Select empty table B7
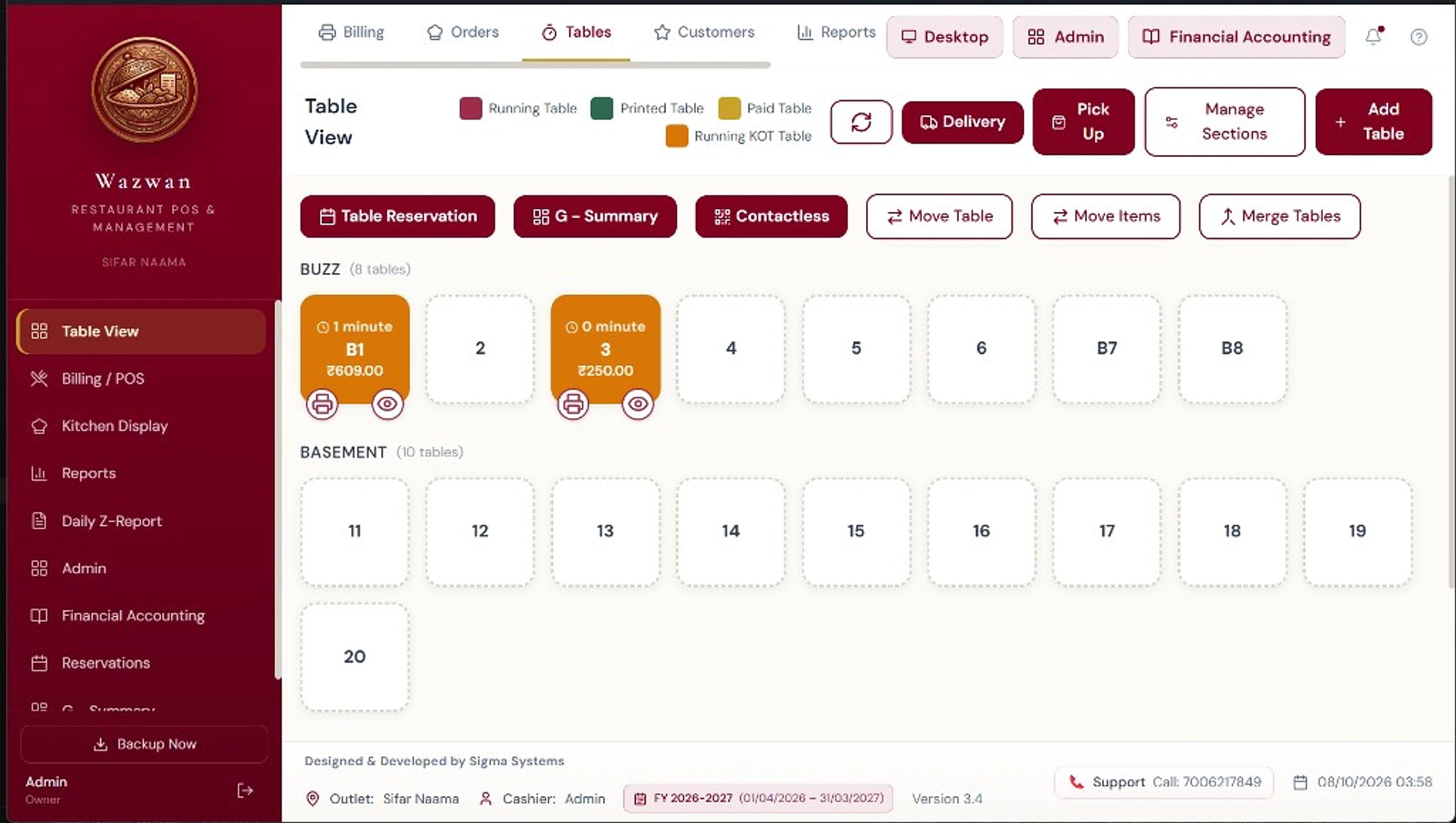1456x823 pixels. tap(1106, 348)
